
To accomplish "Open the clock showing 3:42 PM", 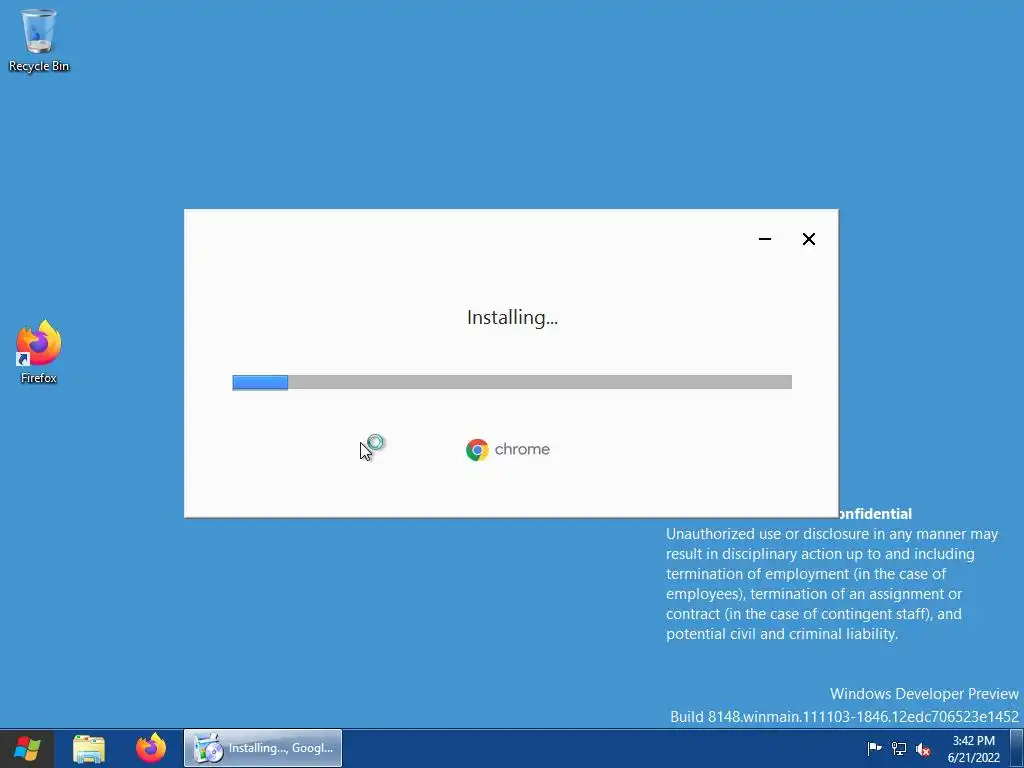I will click(974, 749).
